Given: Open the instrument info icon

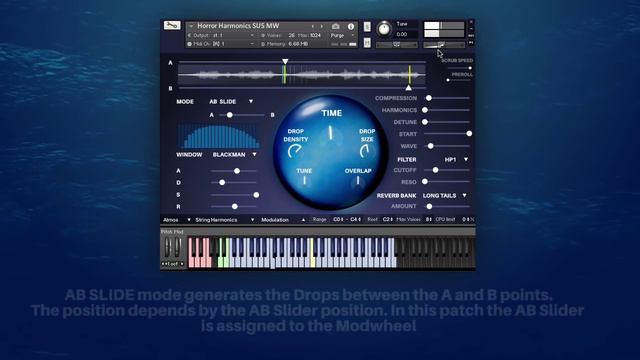Looking at the screenshot, I should click(351, 26).
